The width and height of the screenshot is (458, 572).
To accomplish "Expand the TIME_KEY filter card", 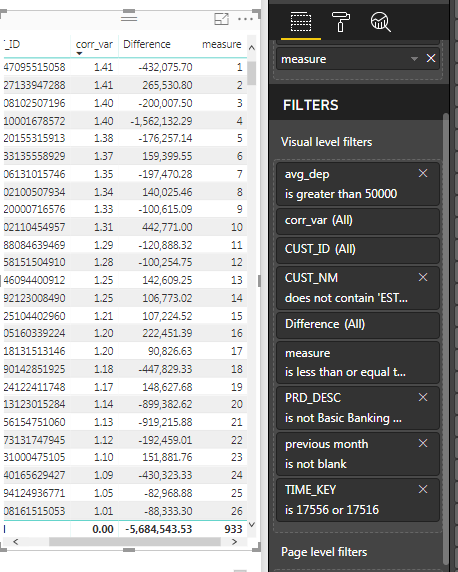I will click(358, 500).
